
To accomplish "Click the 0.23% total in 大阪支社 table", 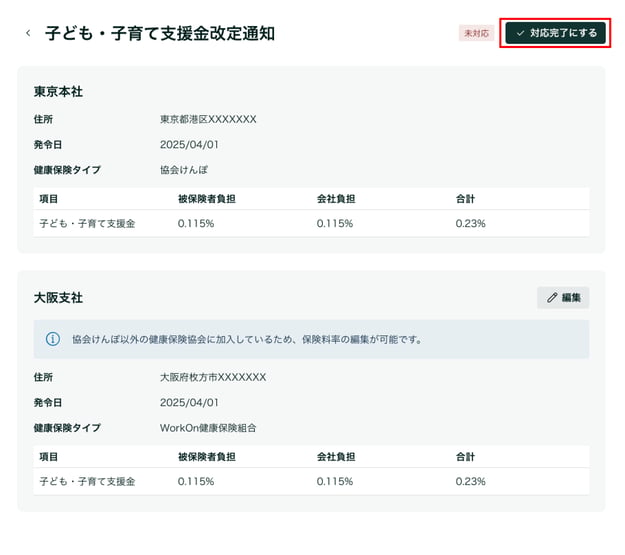I will click(x=470, y=481).
